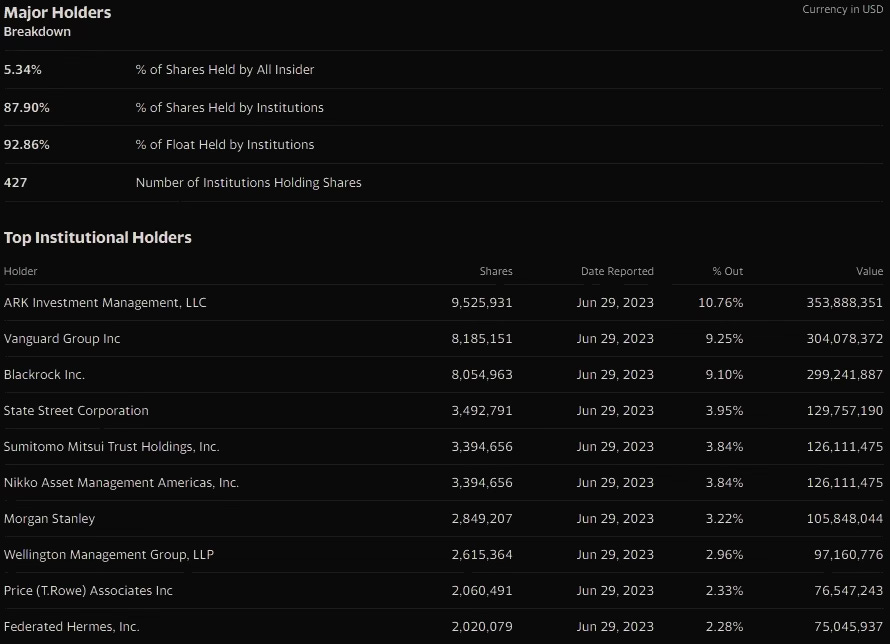Select the 3.95% out cell
The height and width of the screenshot is (644, 890).
coord(724,411)
